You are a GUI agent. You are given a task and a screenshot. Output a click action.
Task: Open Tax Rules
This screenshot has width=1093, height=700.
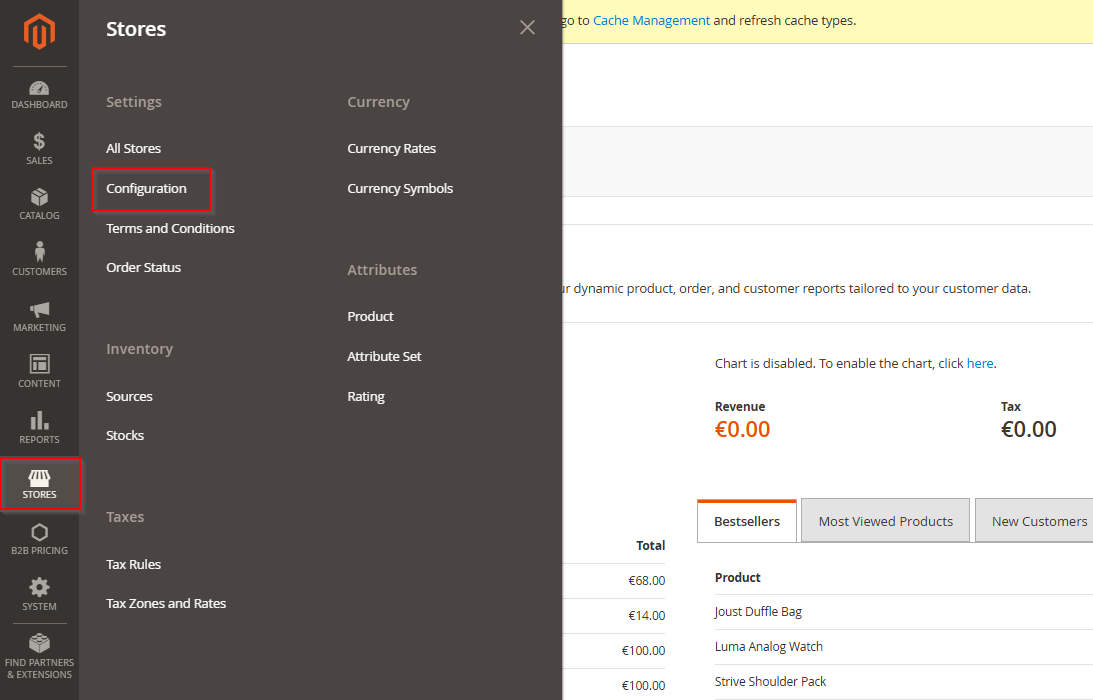tap(133, 564)
